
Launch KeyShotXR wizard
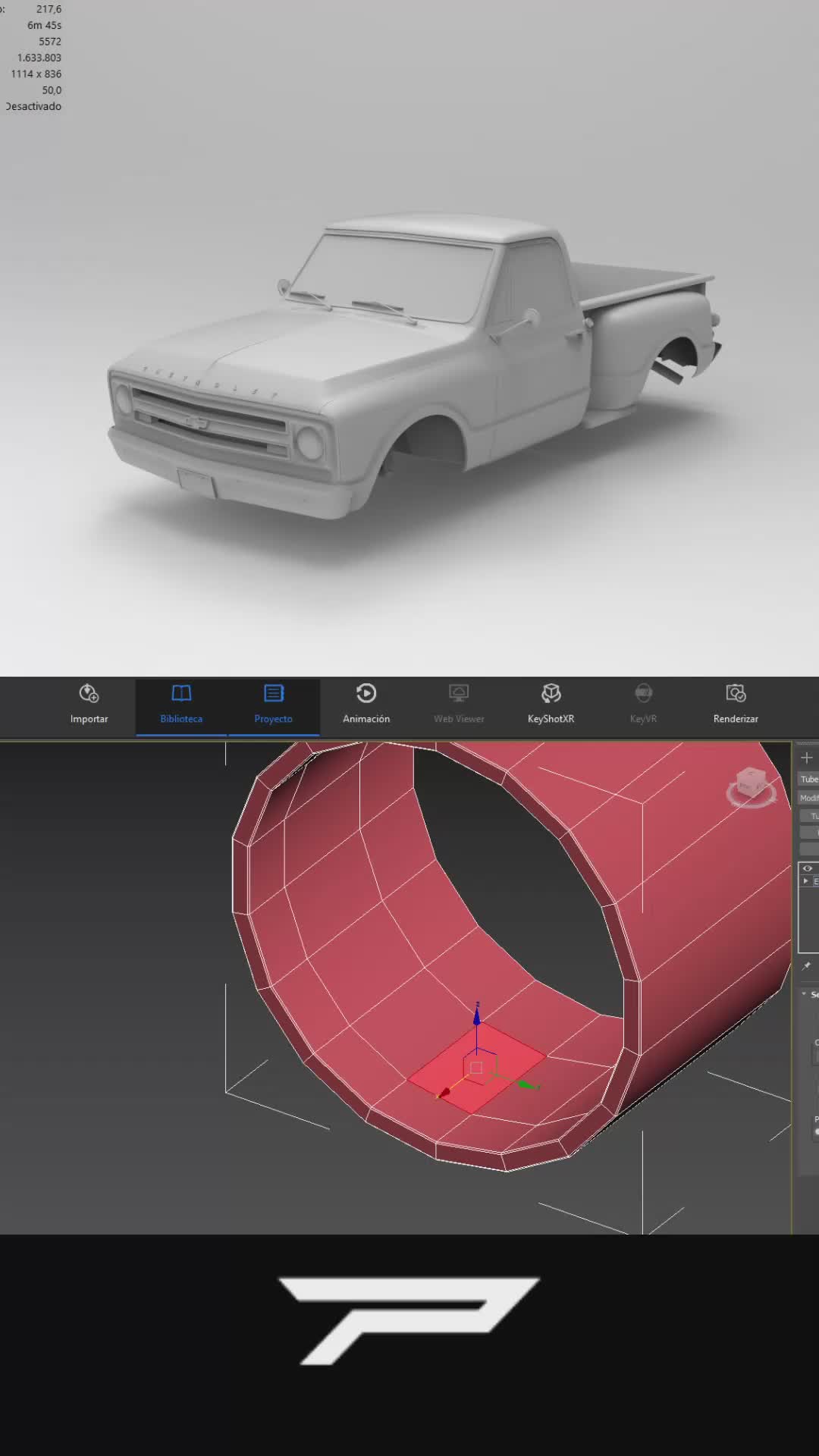pyautogui.click(x=551, y=705)
